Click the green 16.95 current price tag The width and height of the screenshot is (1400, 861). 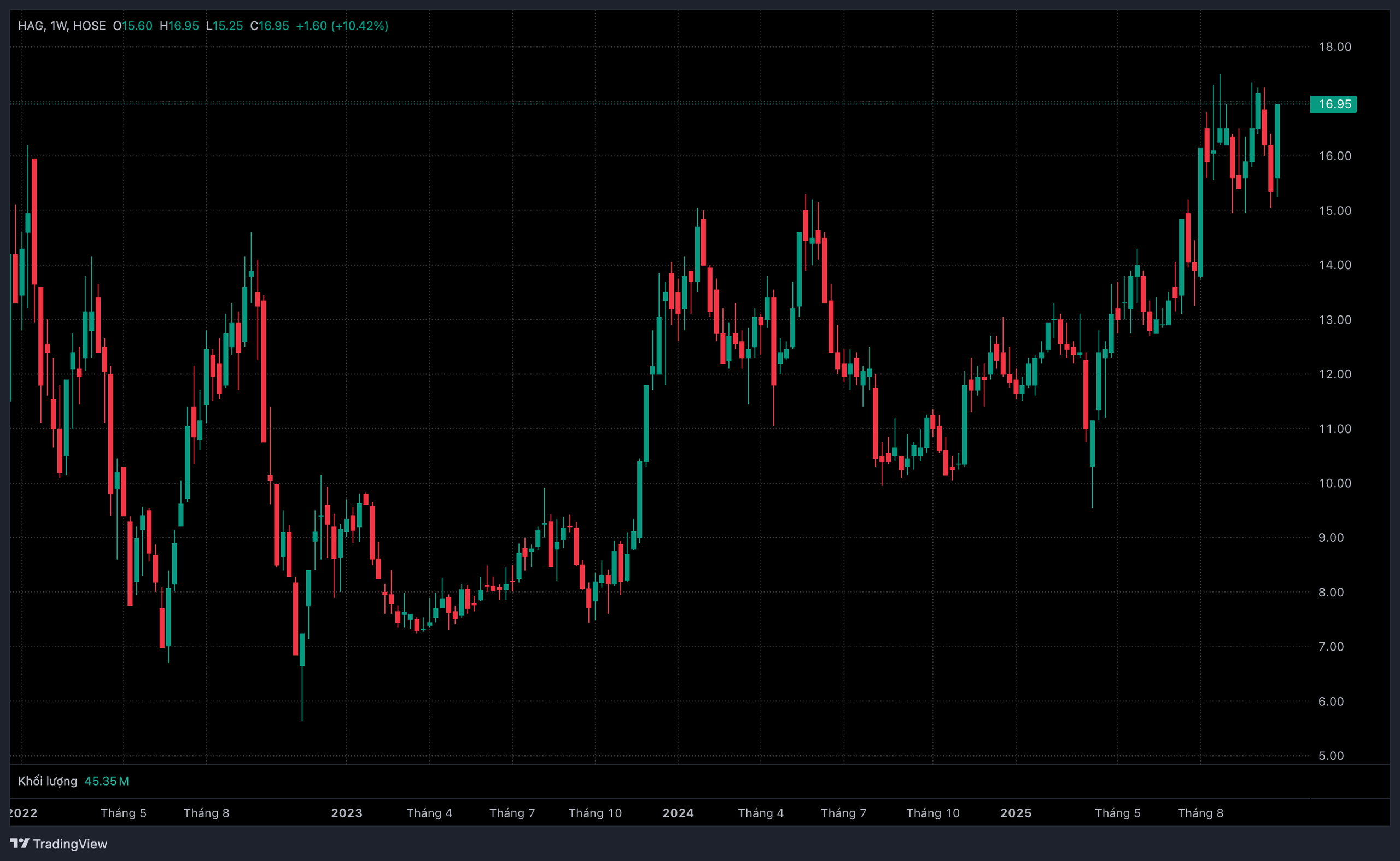click(1333, 104)
